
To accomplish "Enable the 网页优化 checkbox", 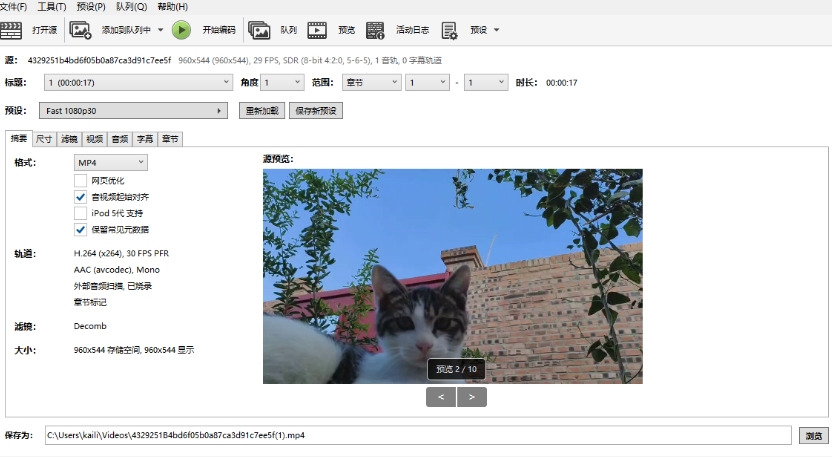I will click(x=80, y=180).
